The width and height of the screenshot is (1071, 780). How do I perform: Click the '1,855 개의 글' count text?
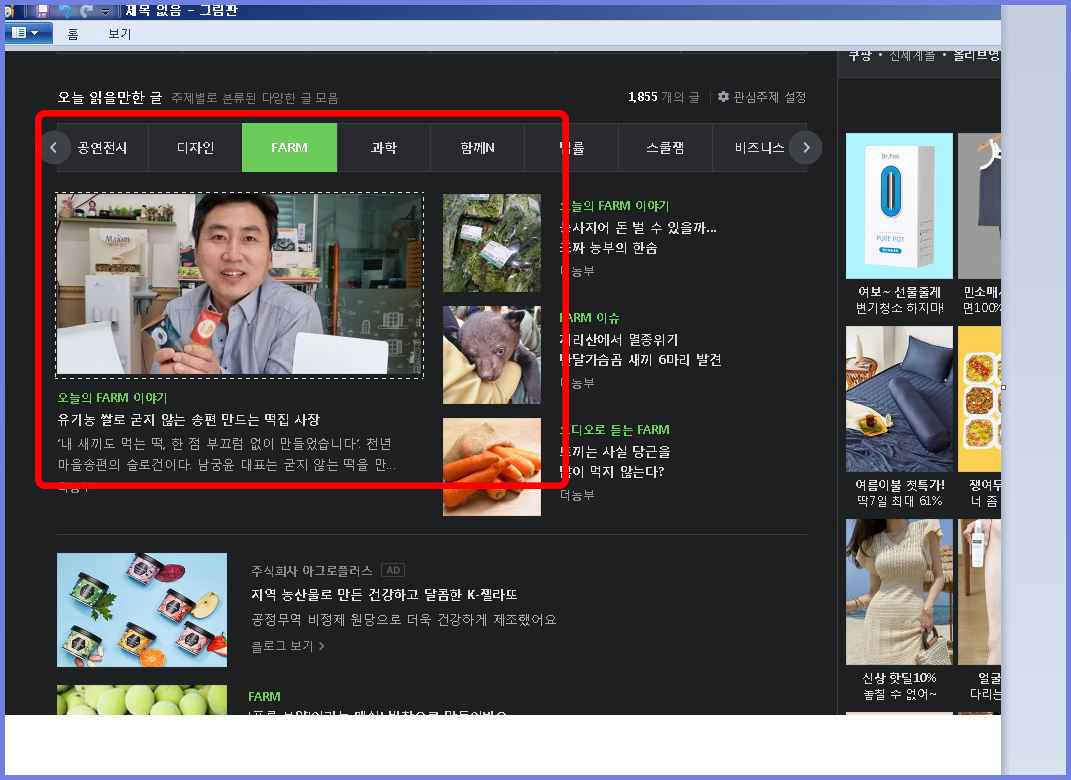click(663, 97)
